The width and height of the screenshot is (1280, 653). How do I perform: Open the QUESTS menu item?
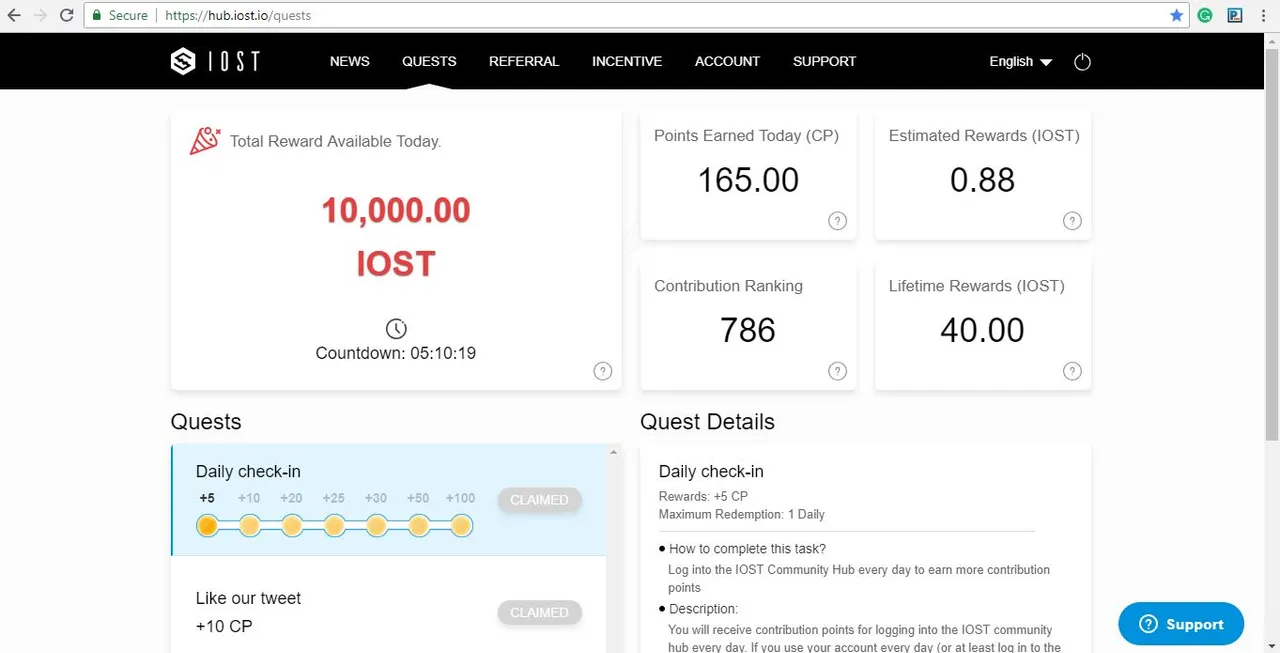point(429,62)
